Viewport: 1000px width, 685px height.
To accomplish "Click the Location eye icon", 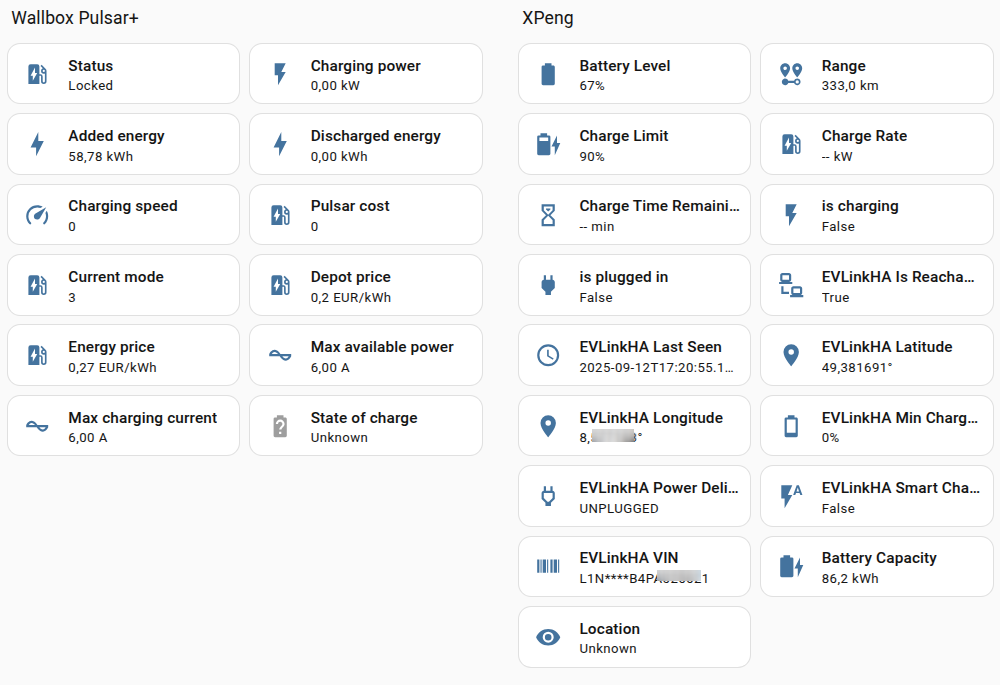I will (x=548, y=637).
